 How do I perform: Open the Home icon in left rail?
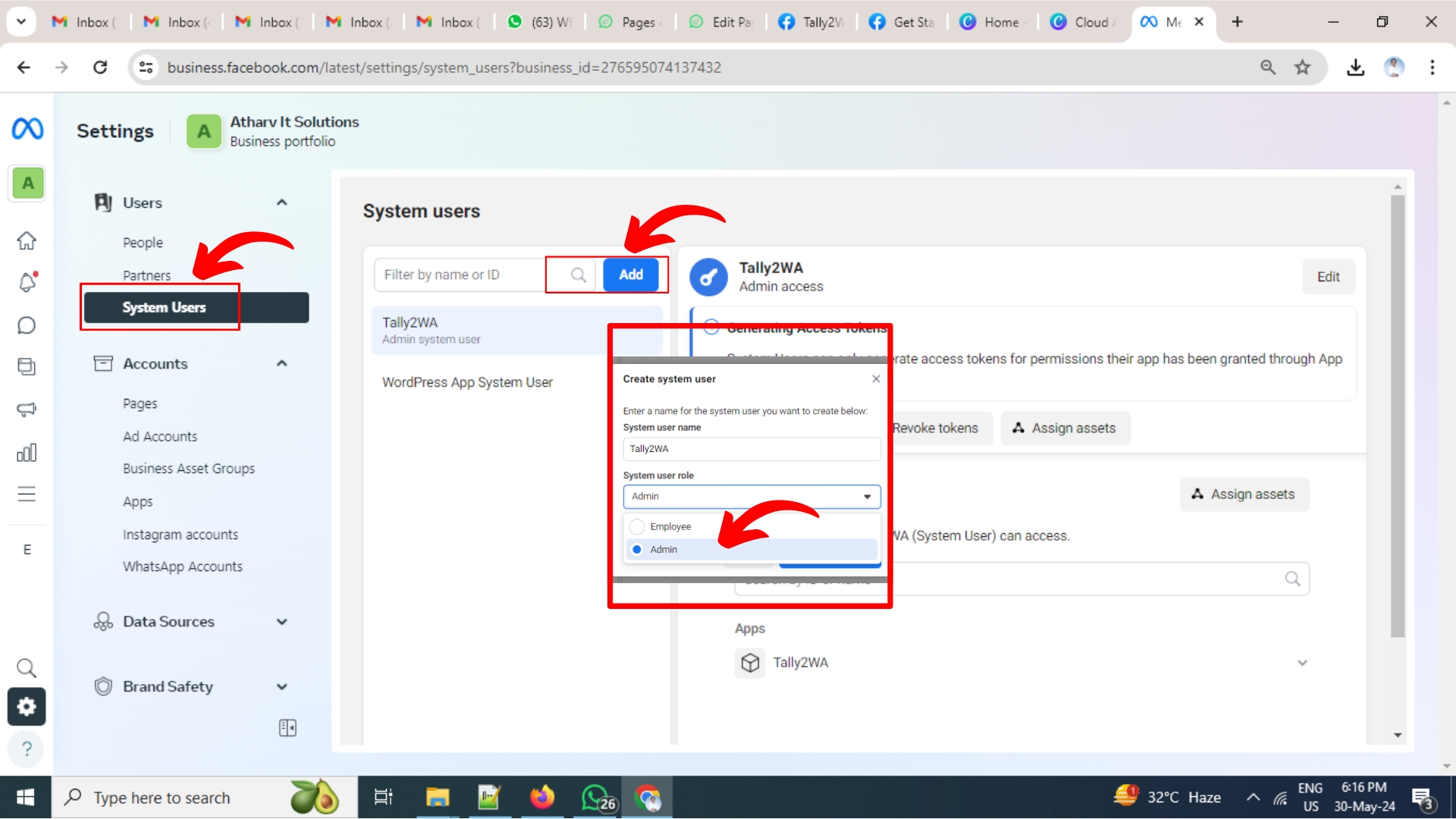pos(27,241)
